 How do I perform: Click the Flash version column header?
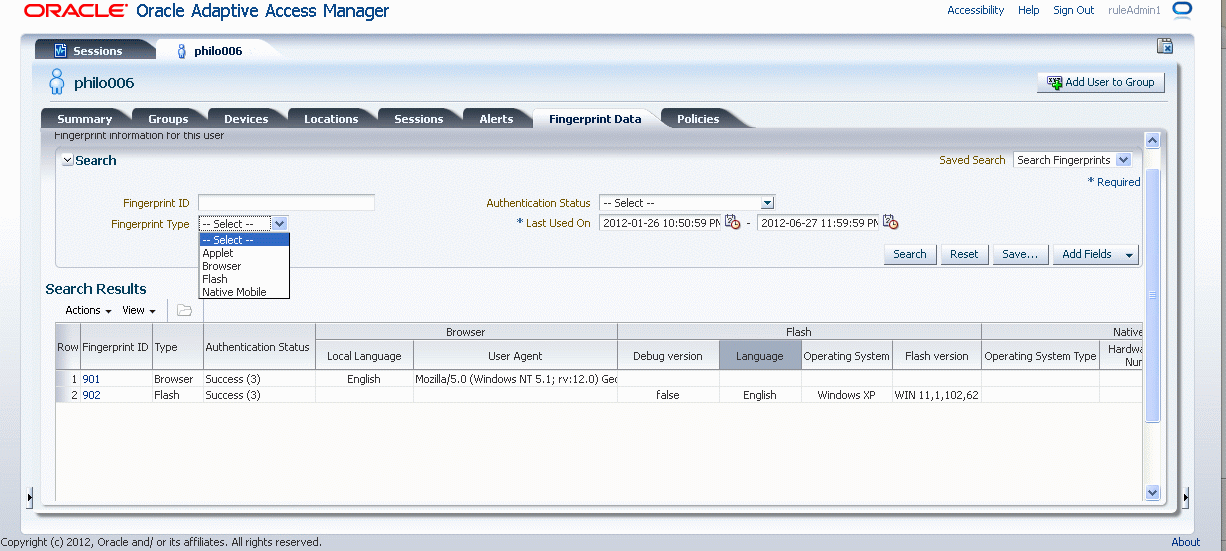pos(937,355)
